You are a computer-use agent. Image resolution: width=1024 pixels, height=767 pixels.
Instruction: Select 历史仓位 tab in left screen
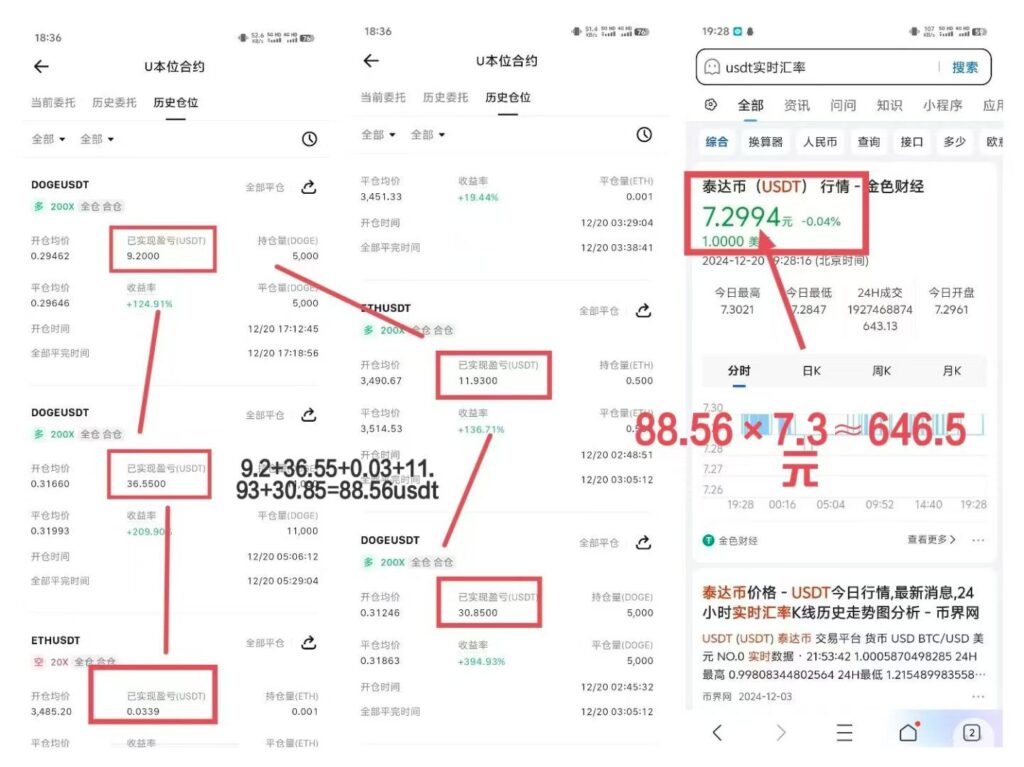pyautogui.click(x=176, y=103)
